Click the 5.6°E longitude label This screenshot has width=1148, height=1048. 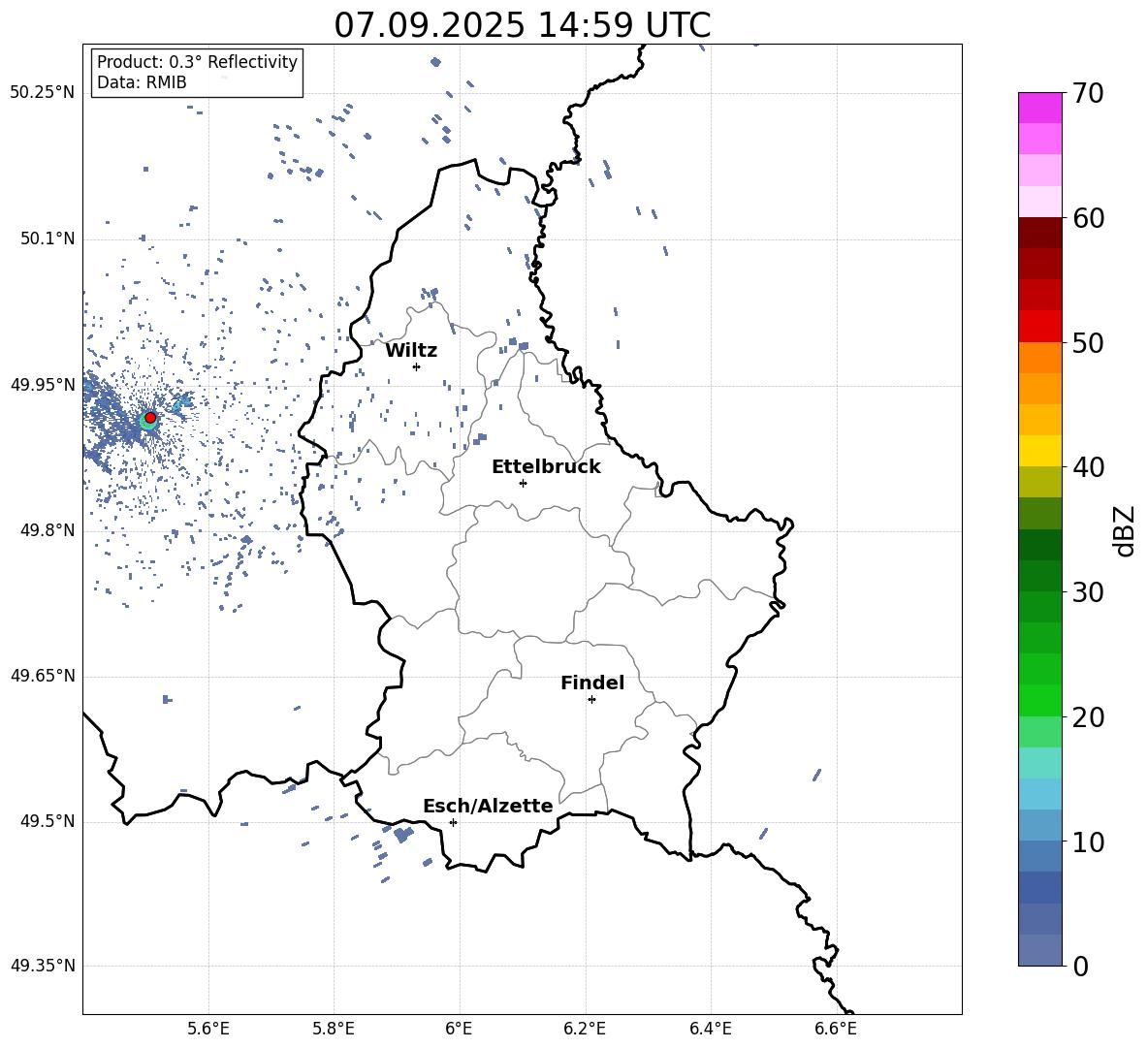(208, 1029)
